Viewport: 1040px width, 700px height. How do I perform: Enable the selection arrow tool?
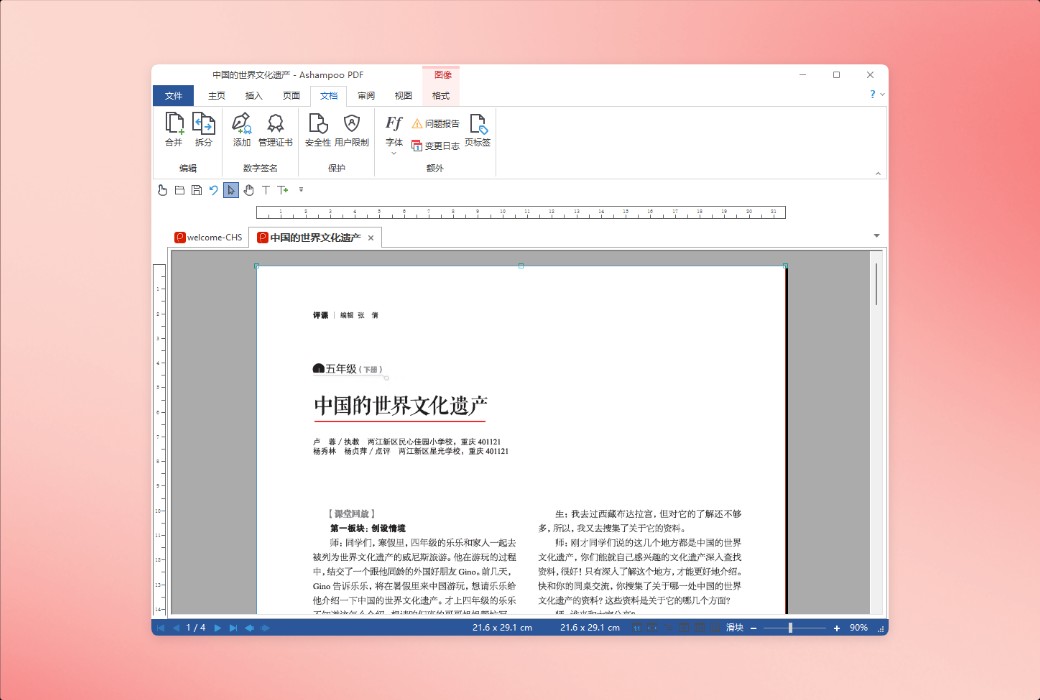231,190
